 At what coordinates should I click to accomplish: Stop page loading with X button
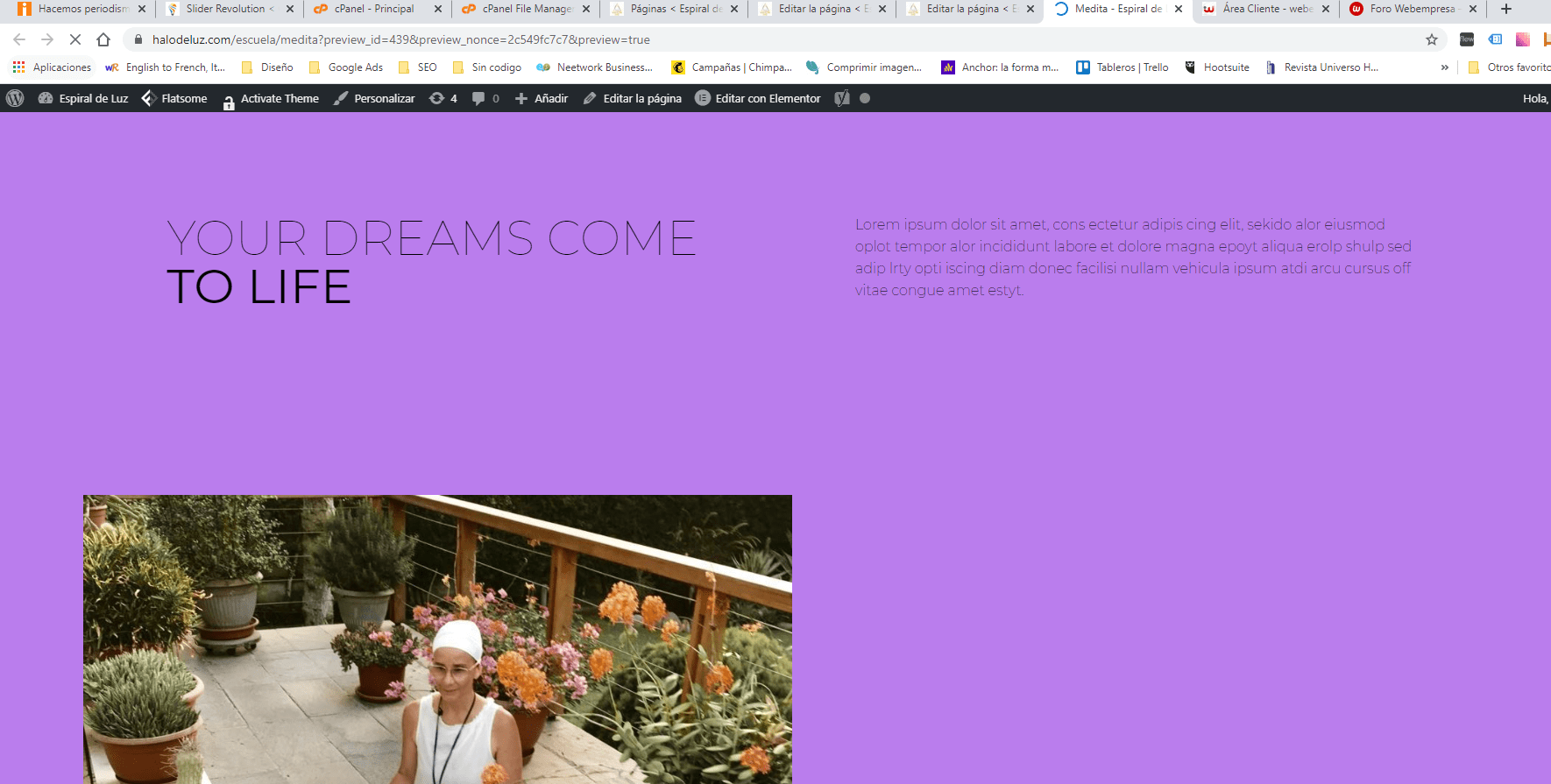point(75,39)
